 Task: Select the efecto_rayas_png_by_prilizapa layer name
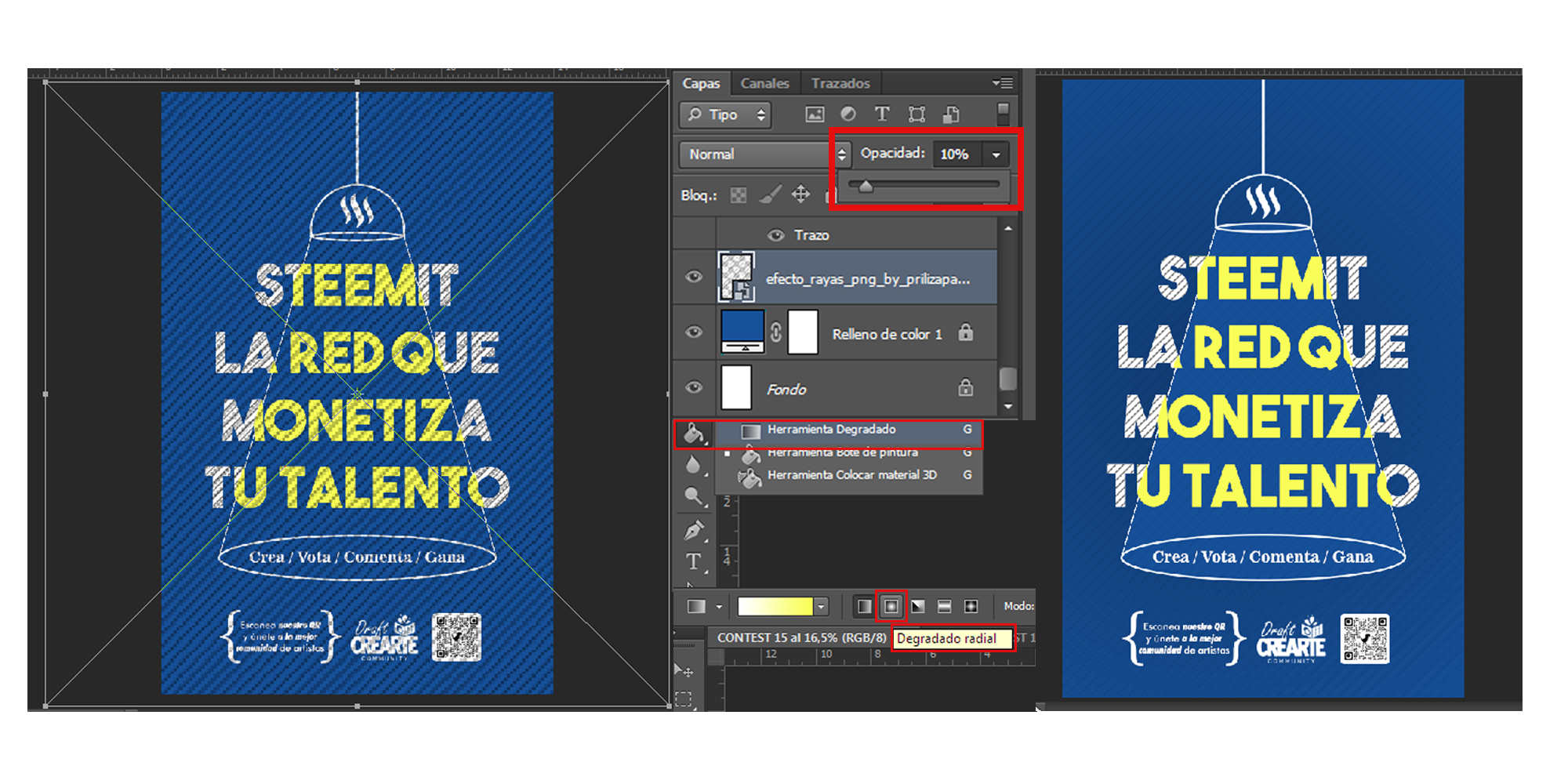tap(868, 279)
